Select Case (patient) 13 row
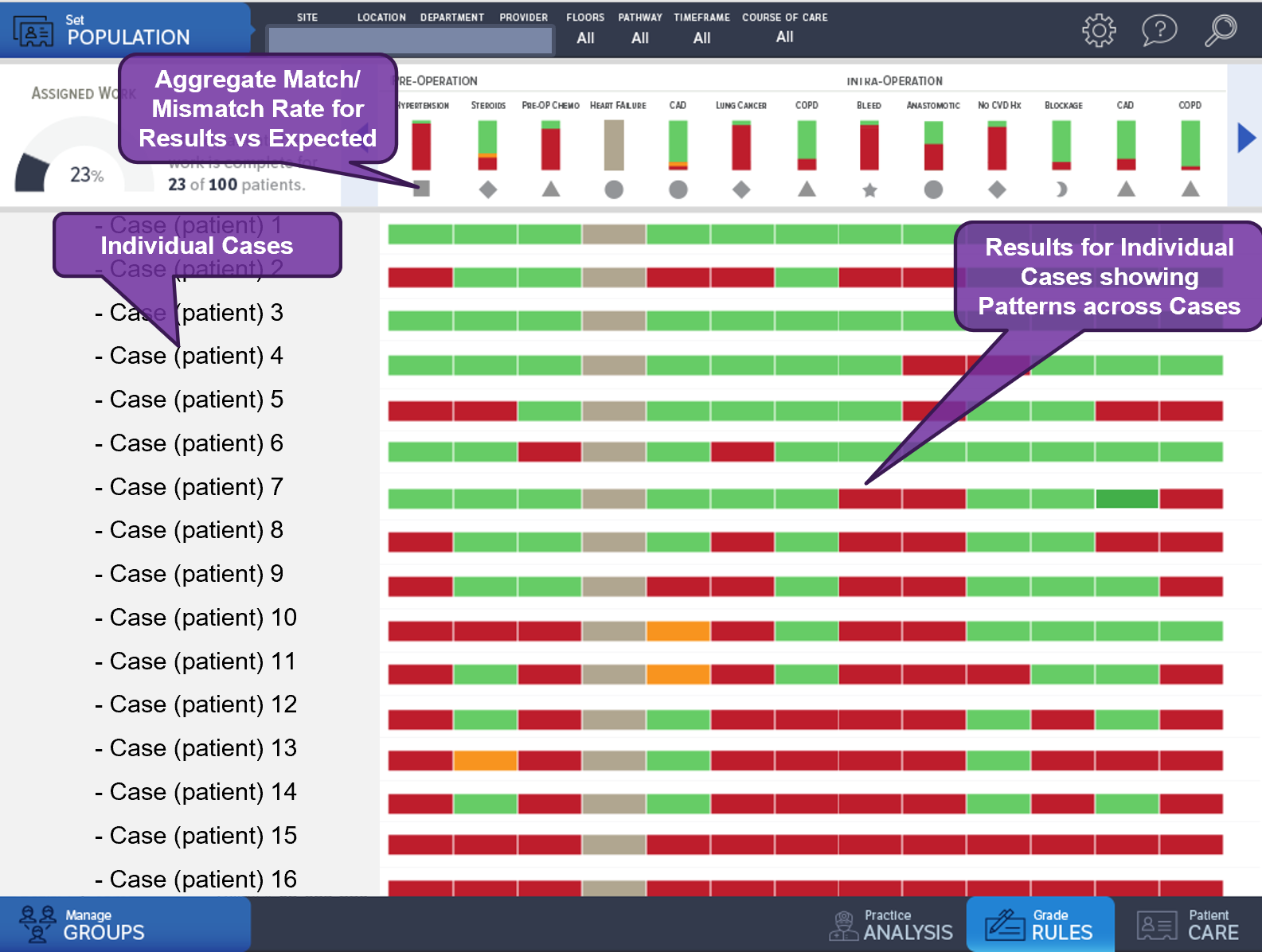The width and height of the screenshot is (1262, 952). [x=196, y=748]
